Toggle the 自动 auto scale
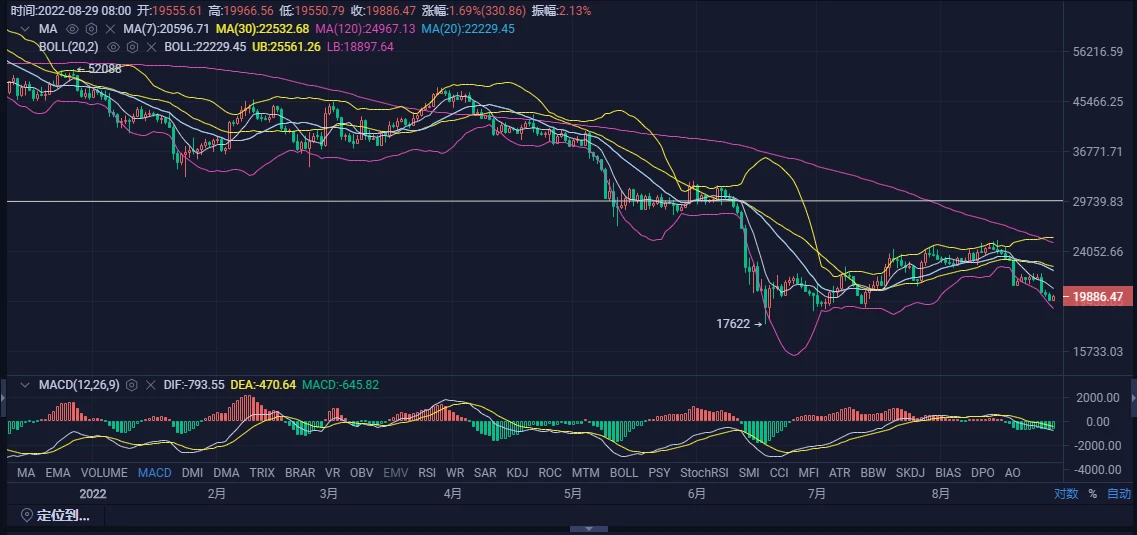The height and width of the screenshot is (535, 1137). [1119, 494]
